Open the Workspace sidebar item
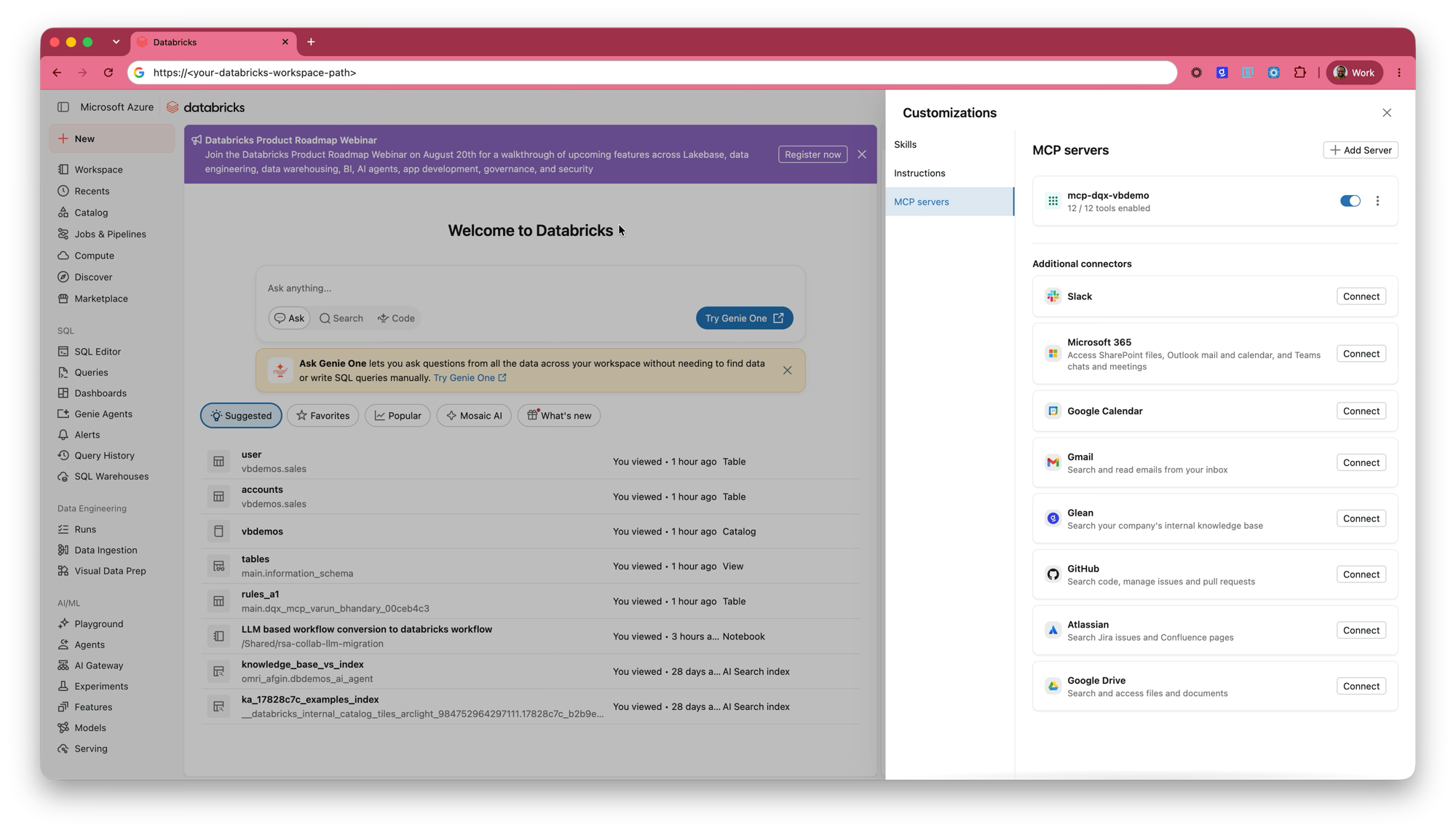The image size is (1456, 833). click(98, 170)
